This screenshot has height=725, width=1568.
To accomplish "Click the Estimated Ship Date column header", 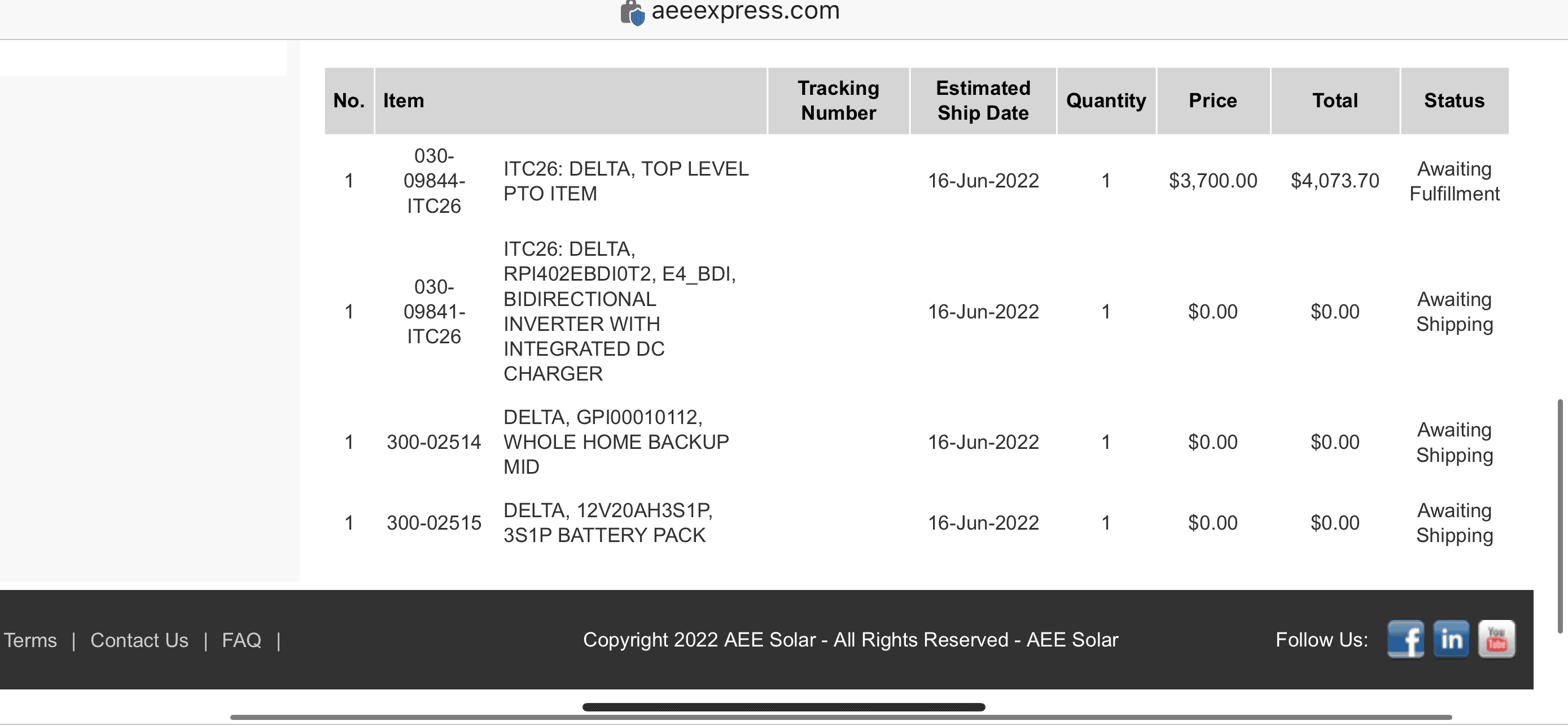I will (x=983, y=101).
